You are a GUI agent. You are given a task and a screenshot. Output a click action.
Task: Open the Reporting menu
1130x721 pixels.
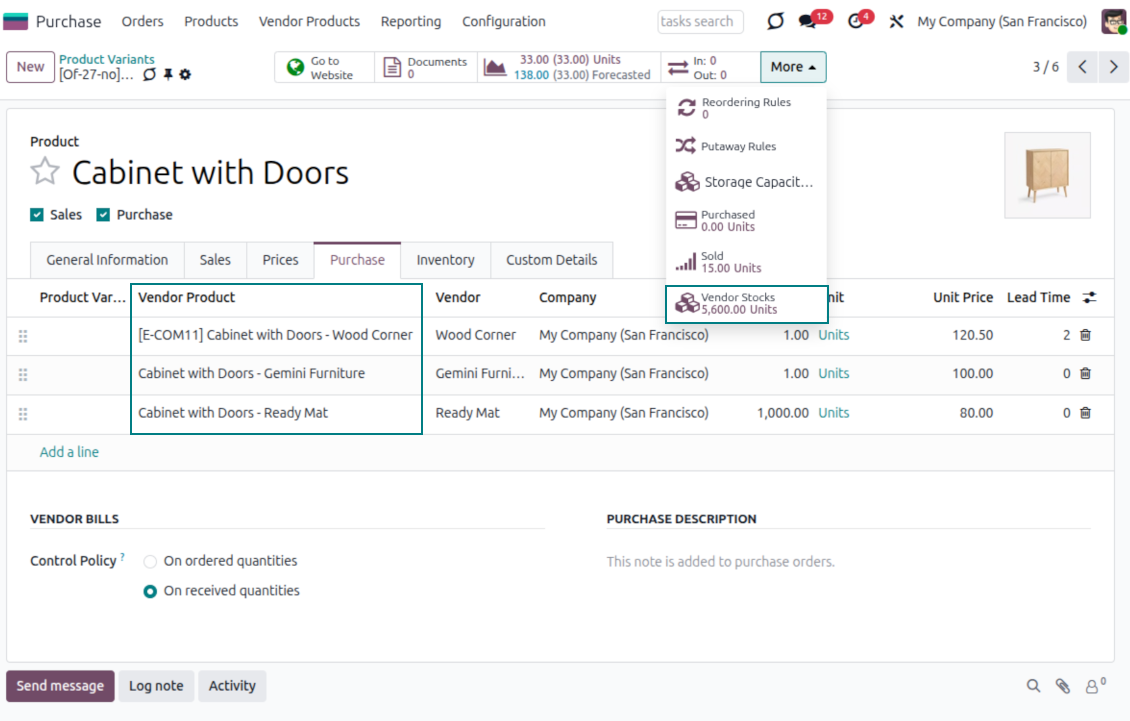tap(410, 21)
